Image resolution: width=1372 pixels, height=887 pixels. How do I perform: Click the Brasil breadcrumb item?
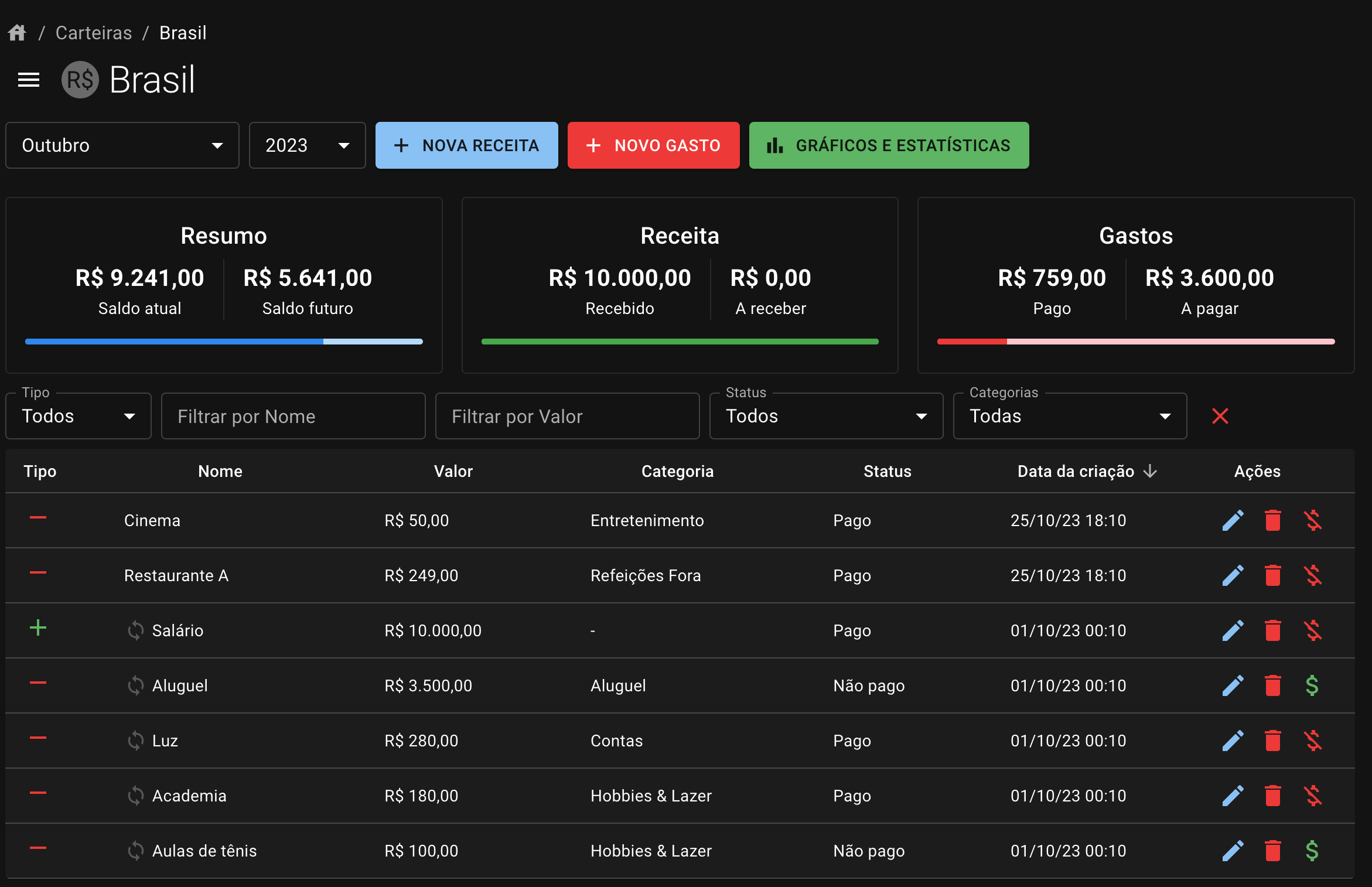183,33
